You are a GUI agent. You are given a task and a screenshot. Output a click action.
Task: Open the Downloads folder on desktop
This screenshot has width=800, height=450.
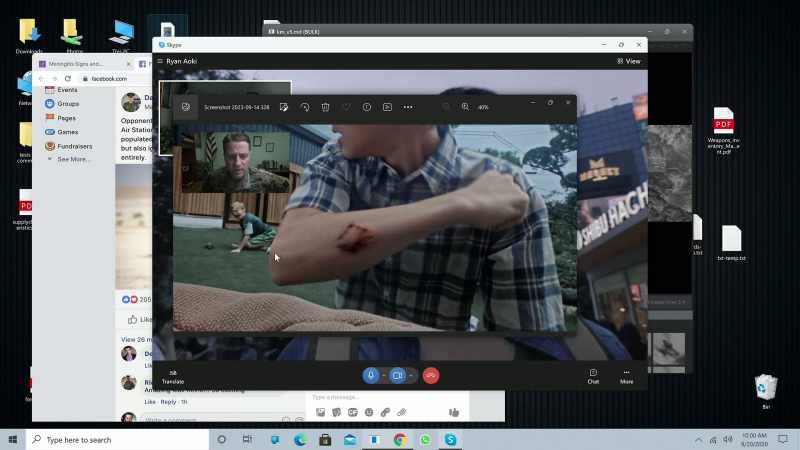pyautogui.click(x=29, y=36)
